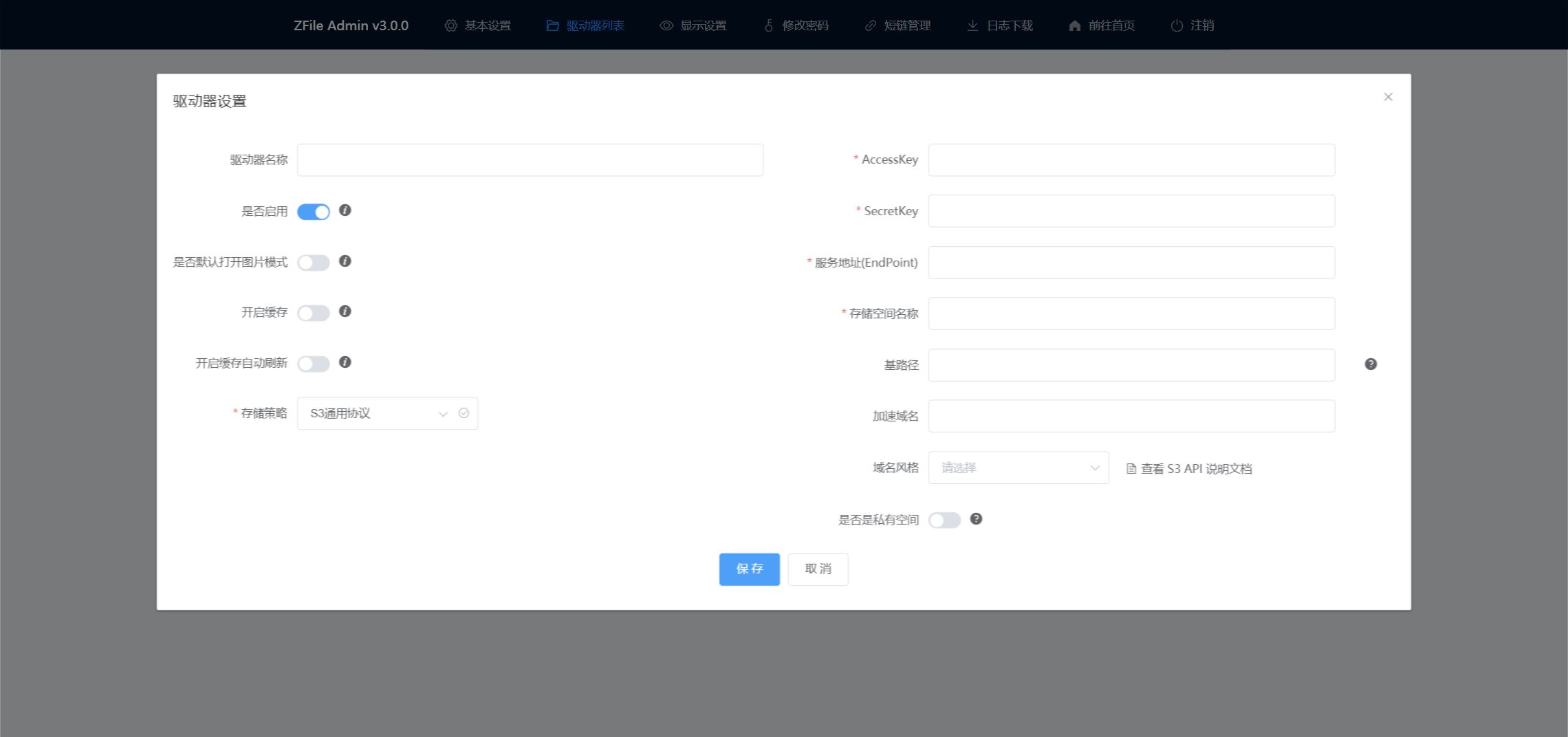Click the 取消 button
This screenshot has width=1568, height=737.
pyautogui.click(x=818, y=569)
